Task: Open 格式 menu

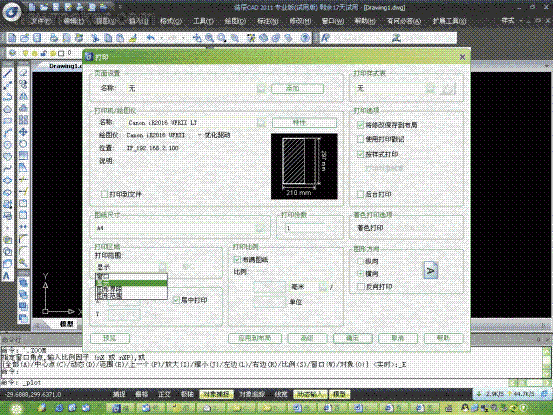Action: pyautogui.click(x=170, y=21)
